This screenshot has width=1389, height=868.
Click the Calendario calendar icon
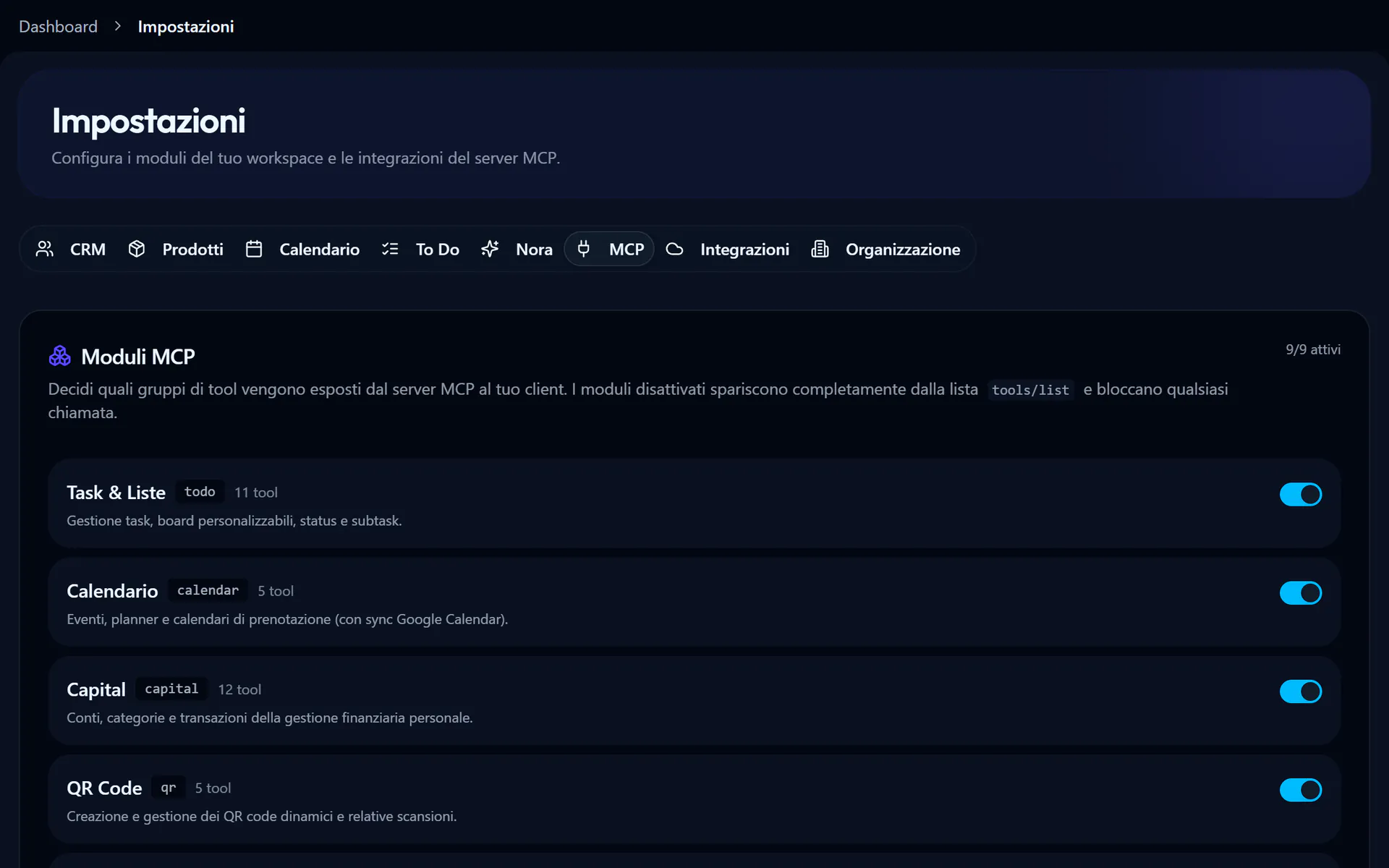pos(254,249)
